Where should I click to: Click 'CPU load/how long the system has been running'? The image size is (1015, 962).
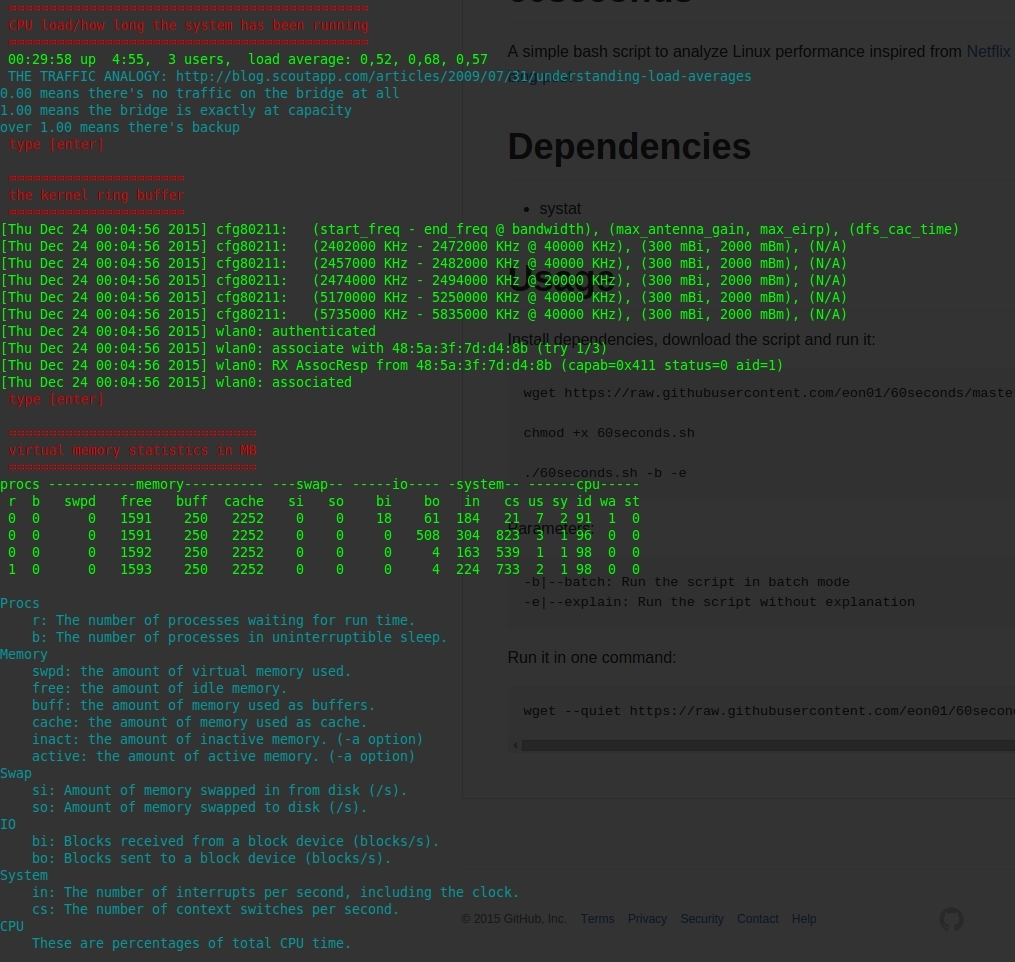[x=188, y=25]
